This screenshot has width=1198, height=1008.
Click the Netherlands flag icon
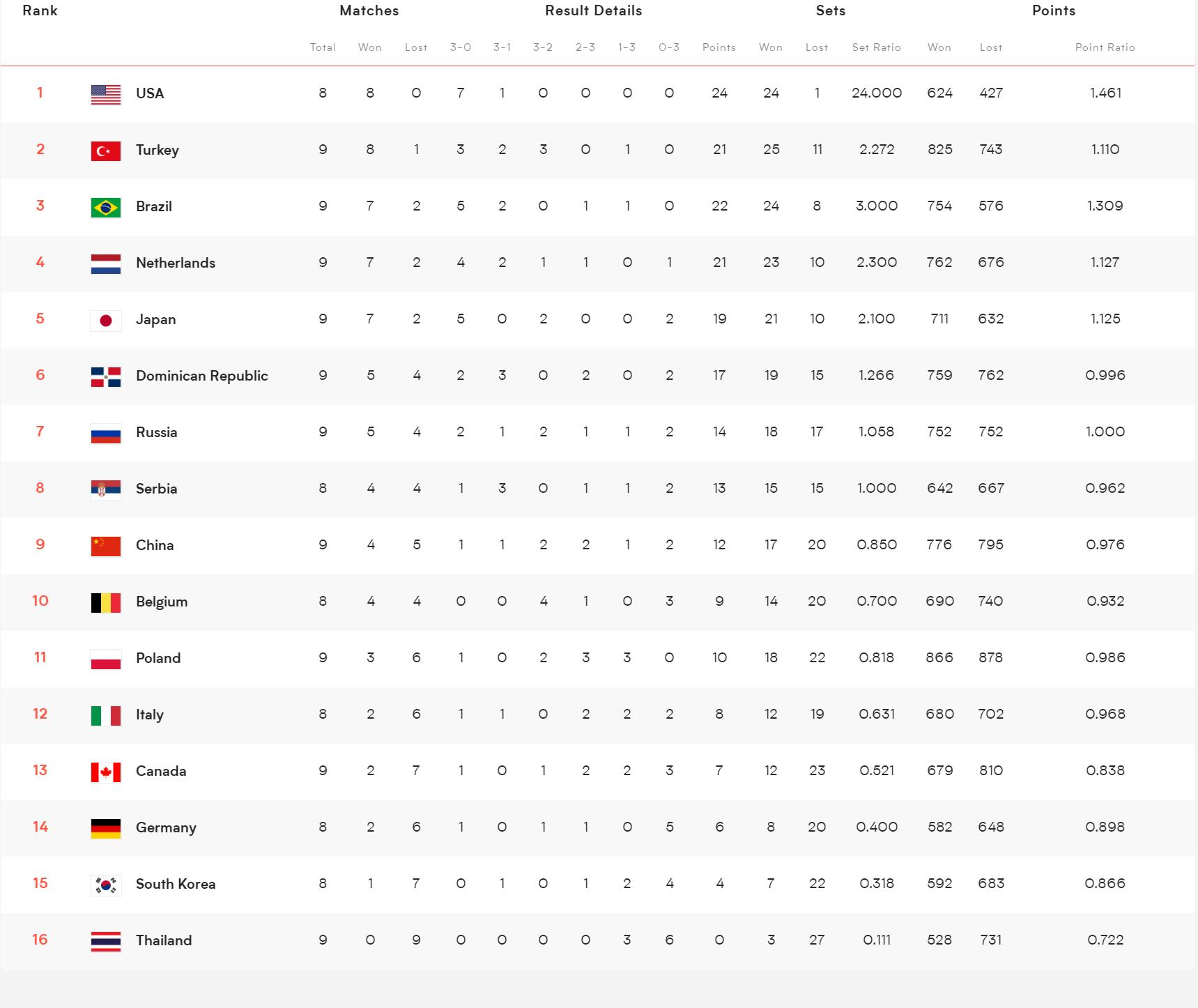click(x=106, y=264)
